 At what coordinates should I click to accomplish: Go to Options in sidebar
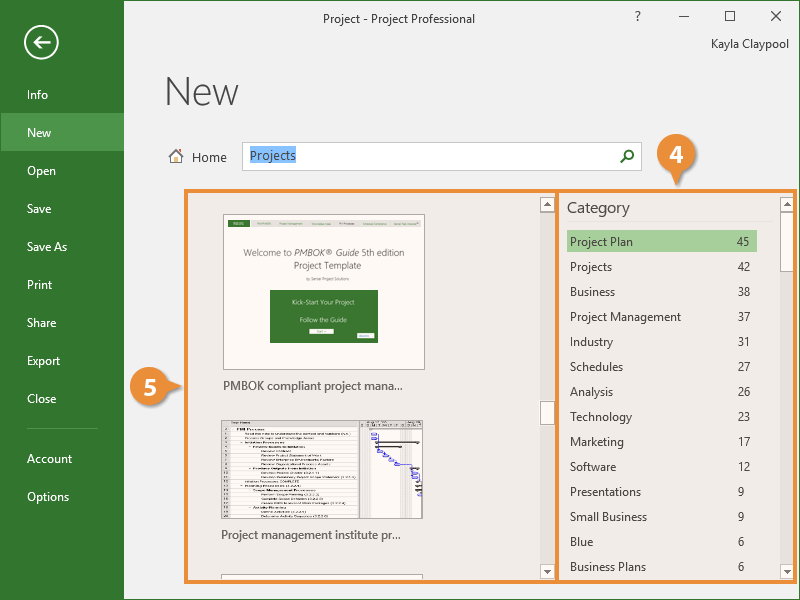pyautogui.click(x=48, y=497)
